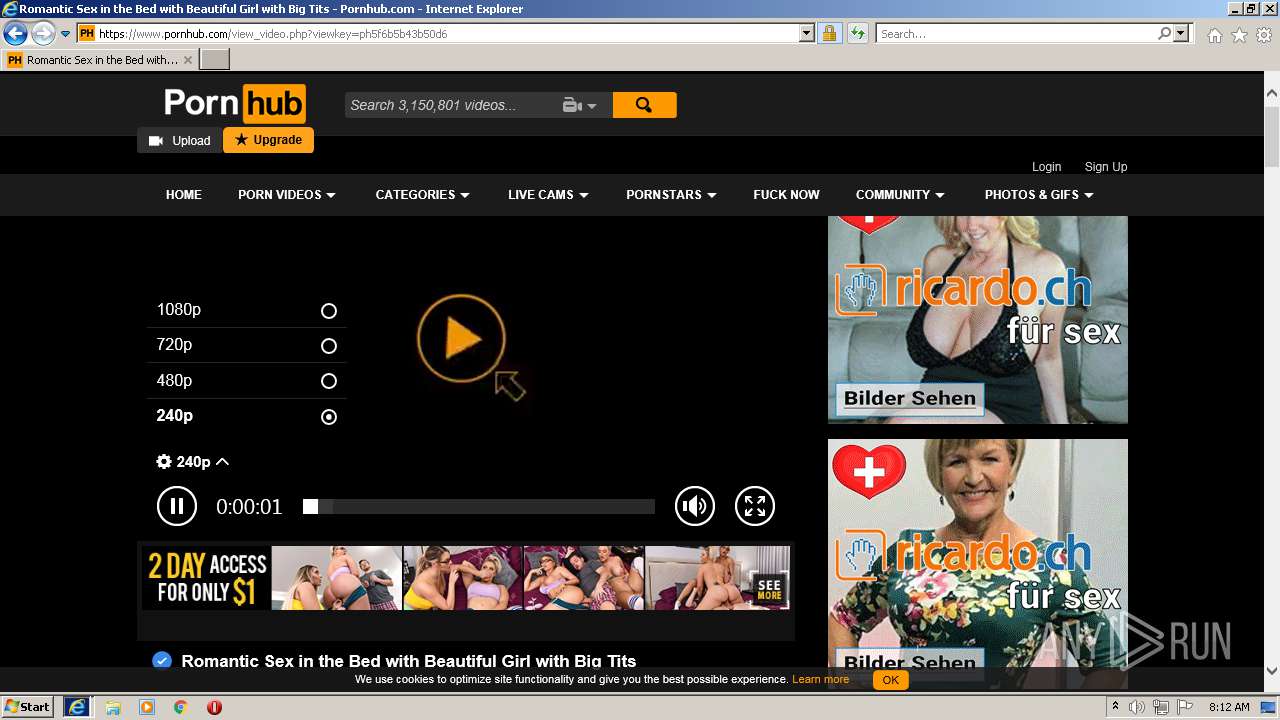Open File Explorer from the taskbar
Image resolution: width=1280 pixels, height=720 pixels.
113,707
